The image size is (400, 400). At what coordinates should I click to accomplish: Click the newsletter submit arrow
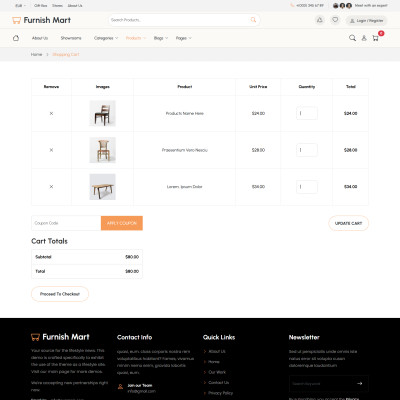(x=360, y=383)
